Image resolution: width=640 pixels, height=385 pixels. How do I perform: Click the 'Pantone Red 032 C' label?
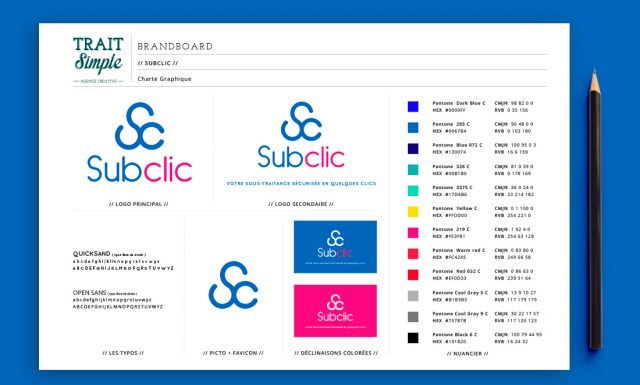tap(456, 271)
